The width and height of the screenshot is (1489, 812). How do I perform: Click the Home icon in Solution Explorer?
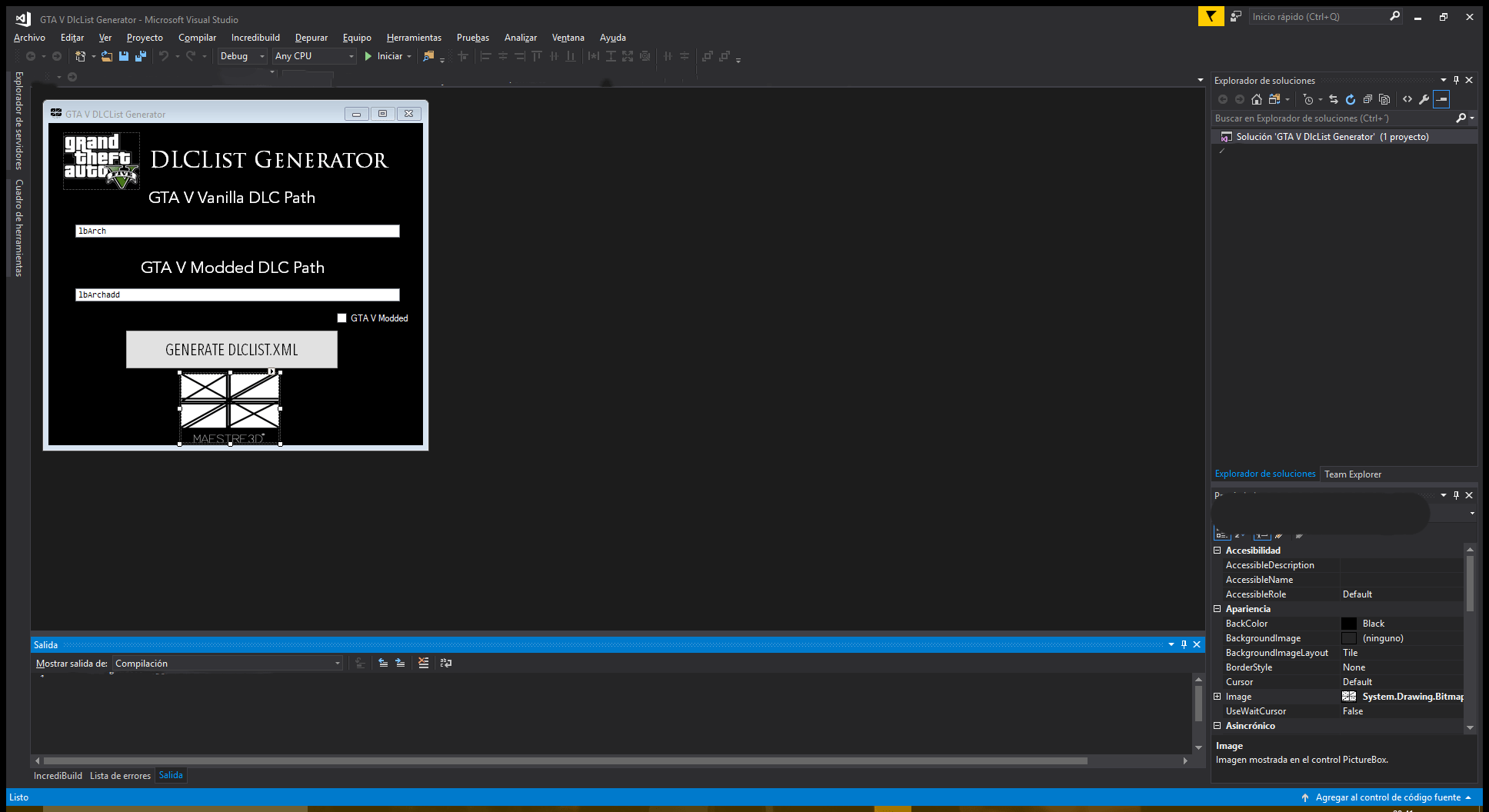[x=1257, y=99]
